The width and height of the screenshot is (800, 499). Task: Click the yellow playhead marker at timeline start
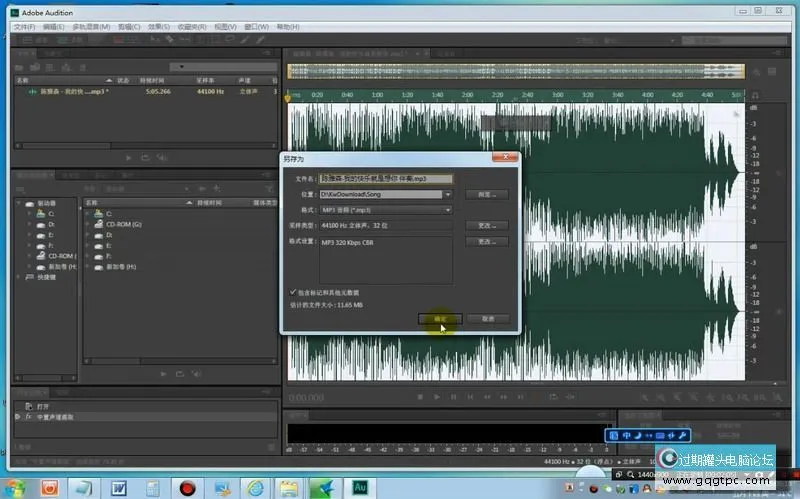point(289,98)
